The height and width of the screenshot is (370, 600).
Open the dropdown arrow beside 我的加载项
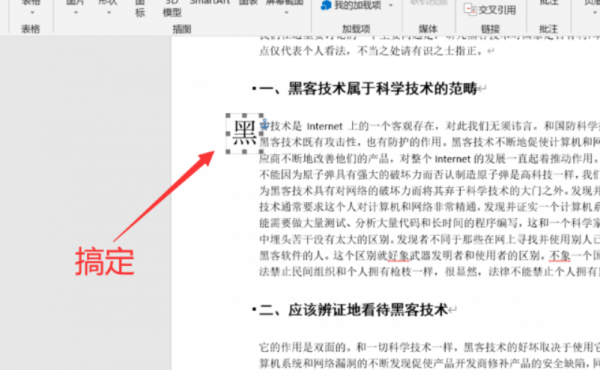(x=391, y=5)
